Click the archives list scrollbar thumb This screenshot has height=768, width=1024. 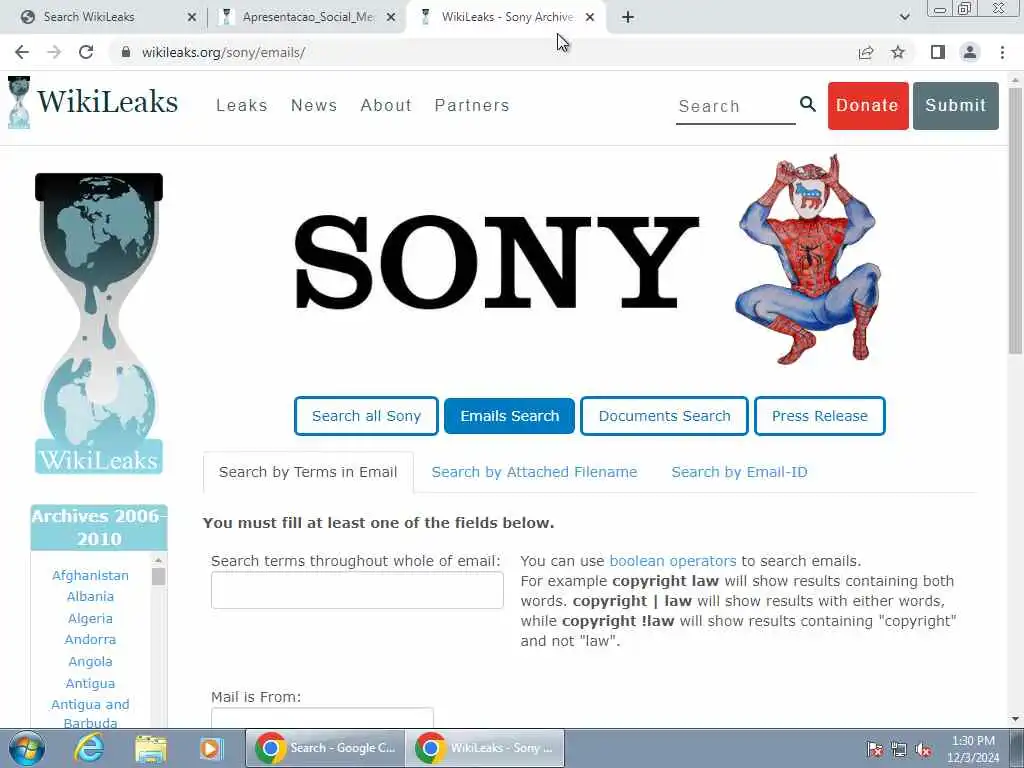click(x=159, y=577)
